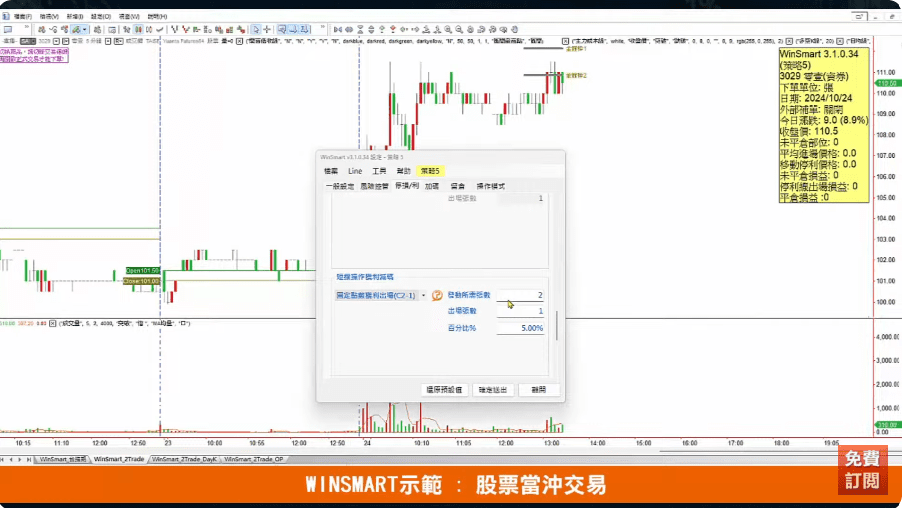The image size is (902, 508).
Task: Click the highlighted 策略5 menu item
Action: pyautogui.click(x=430, y=171)
